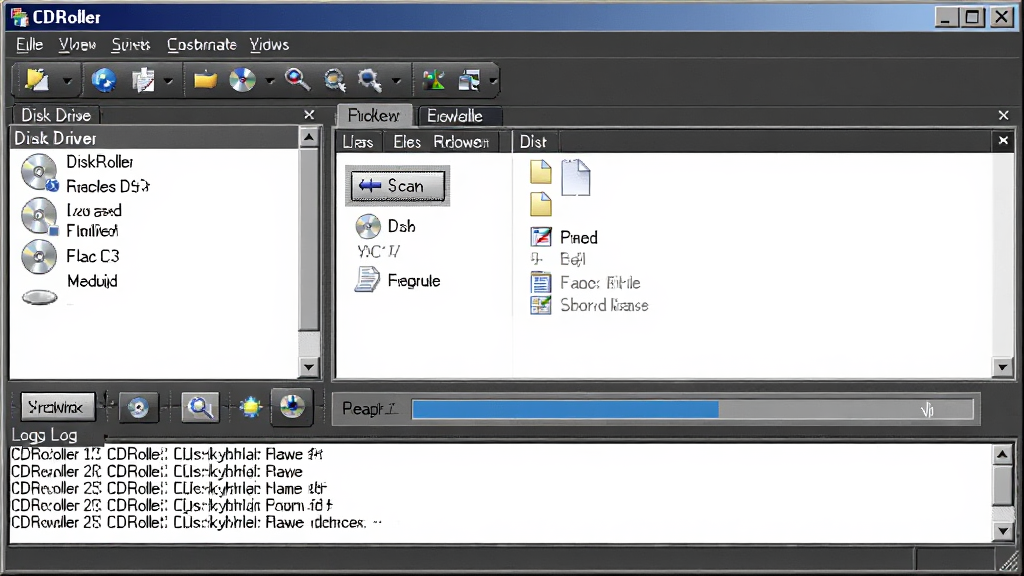The height and width of the screenshot is (576, 1024).
Task: Open the Cosbmate menu
Action: point(202,44)
